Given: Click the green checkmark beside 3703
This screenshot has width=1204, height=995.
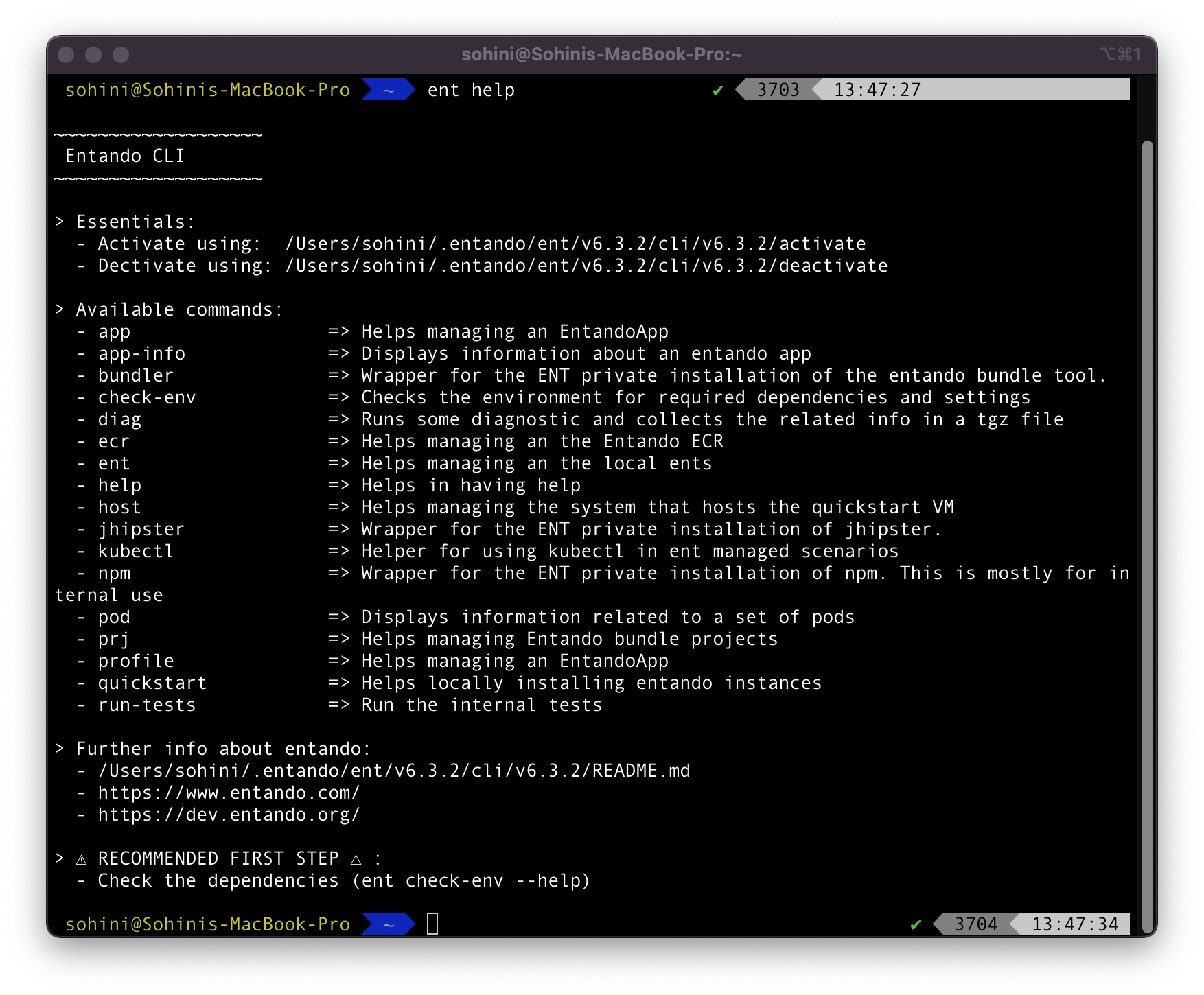Looking at the screenshot, I should (718, 90).
